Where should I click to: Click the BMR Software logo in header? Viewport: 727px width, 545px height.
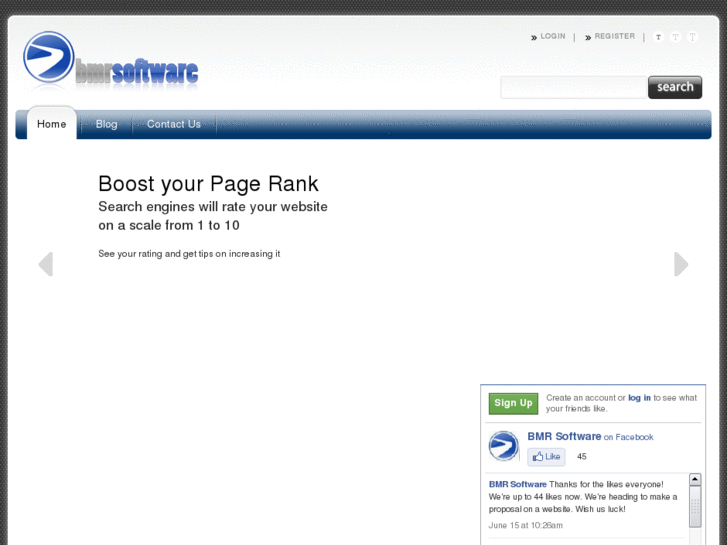tap(111, 60)
